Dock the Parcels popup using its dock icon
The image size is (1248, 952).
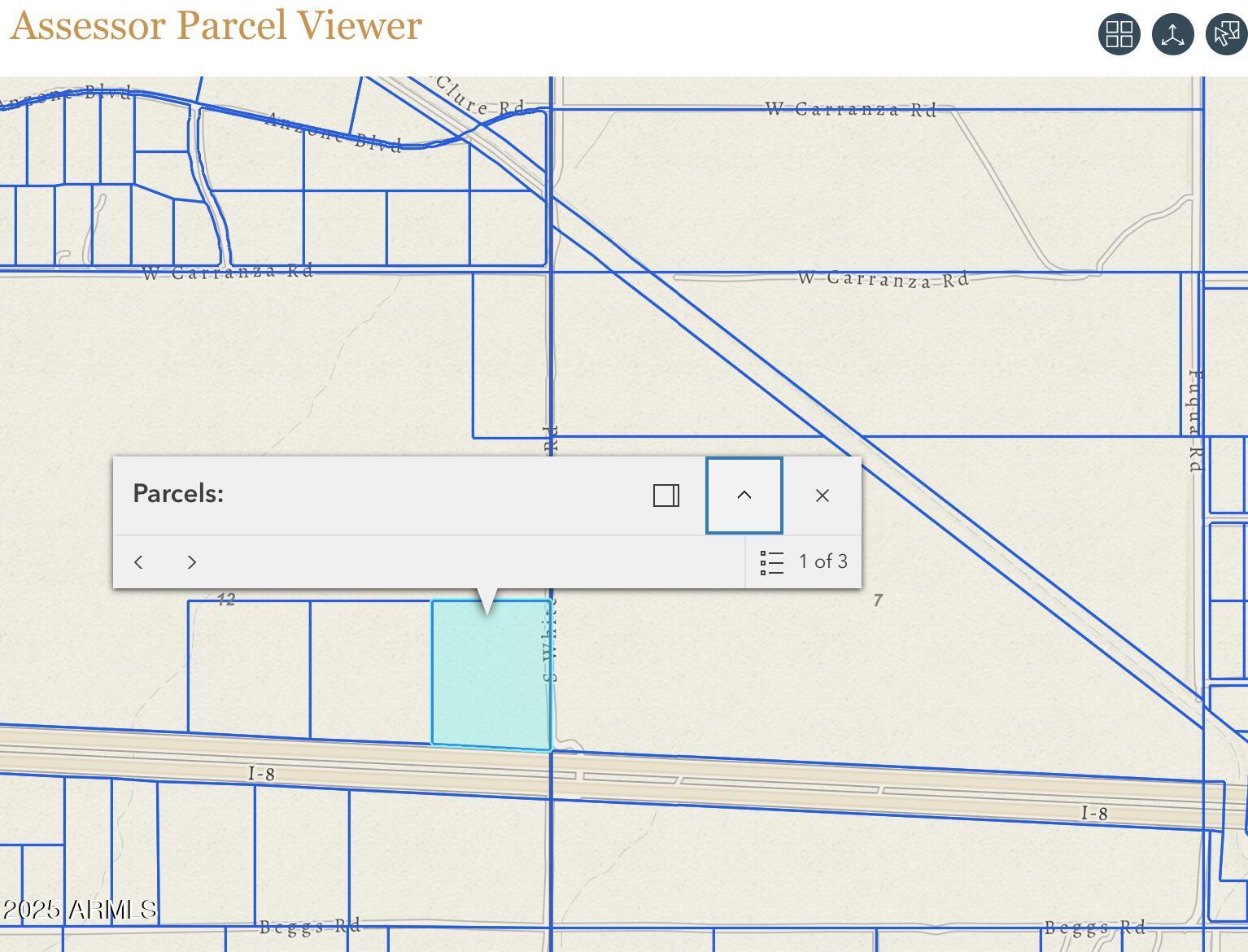(665, 495)
